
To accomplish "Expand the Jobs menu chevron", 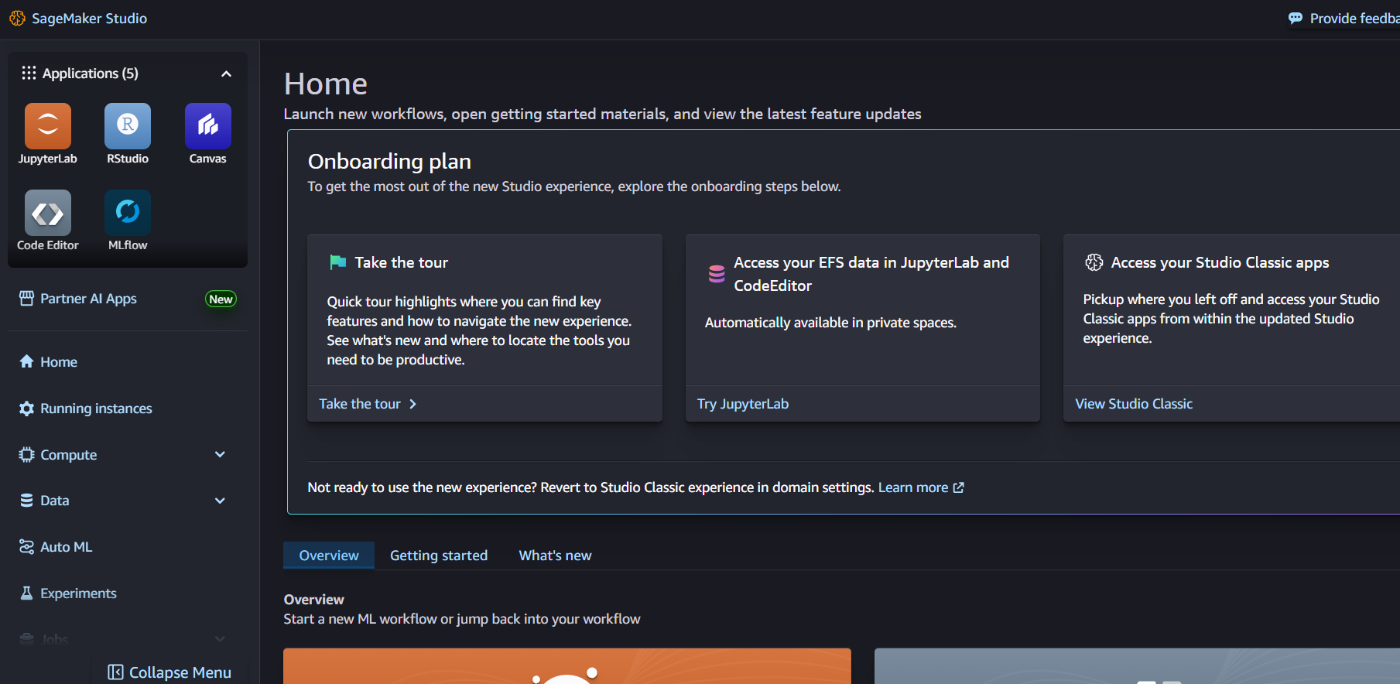I will (x=220, y=639).
